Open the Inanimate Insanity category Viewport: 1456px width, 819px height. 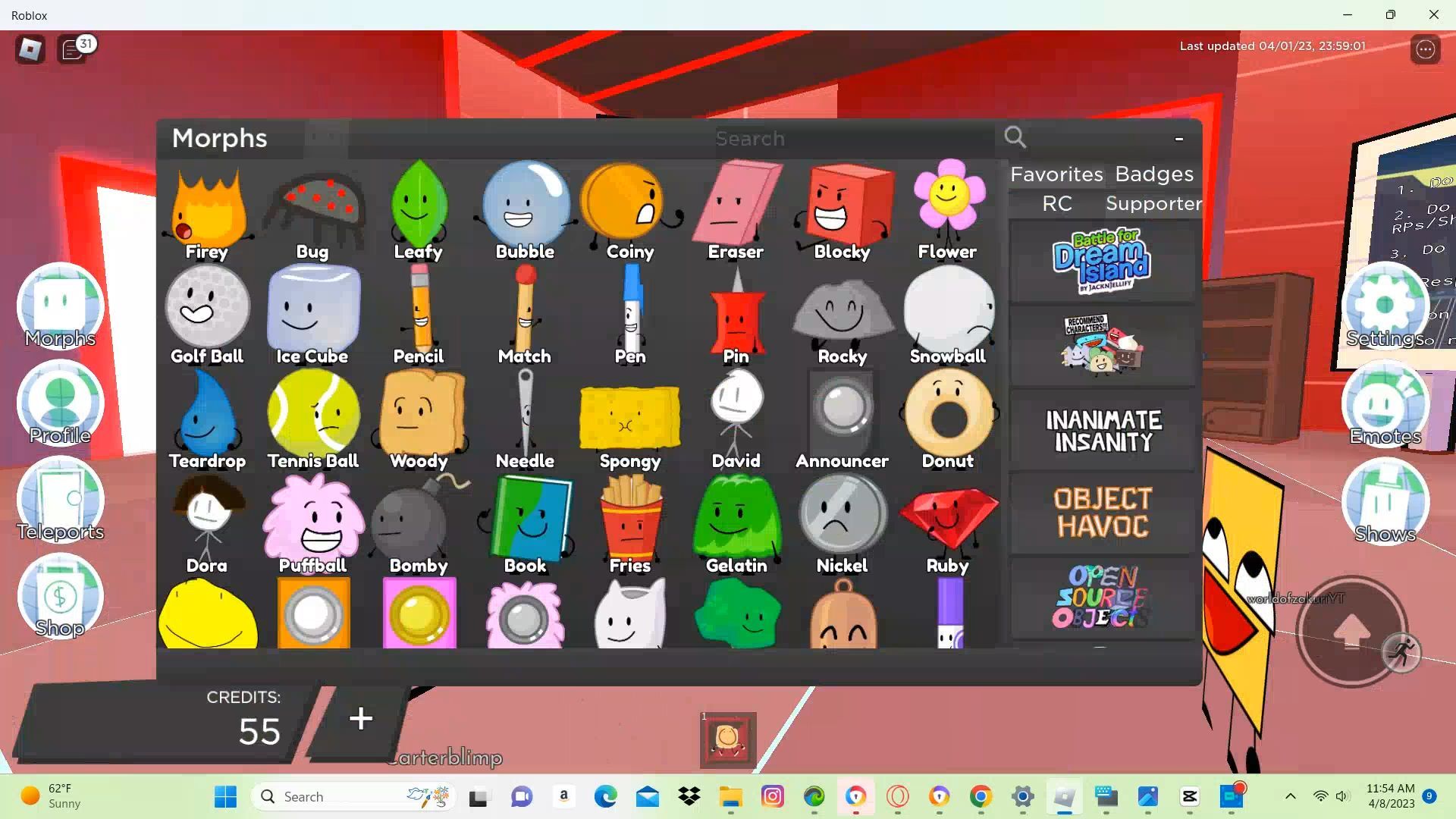tap(1102, 430)
